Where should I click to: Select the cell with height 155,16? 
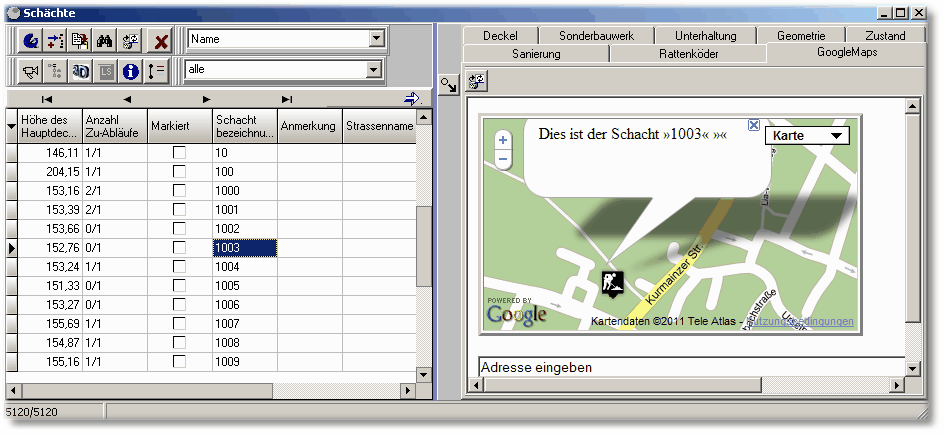click(x=50, y=362)
